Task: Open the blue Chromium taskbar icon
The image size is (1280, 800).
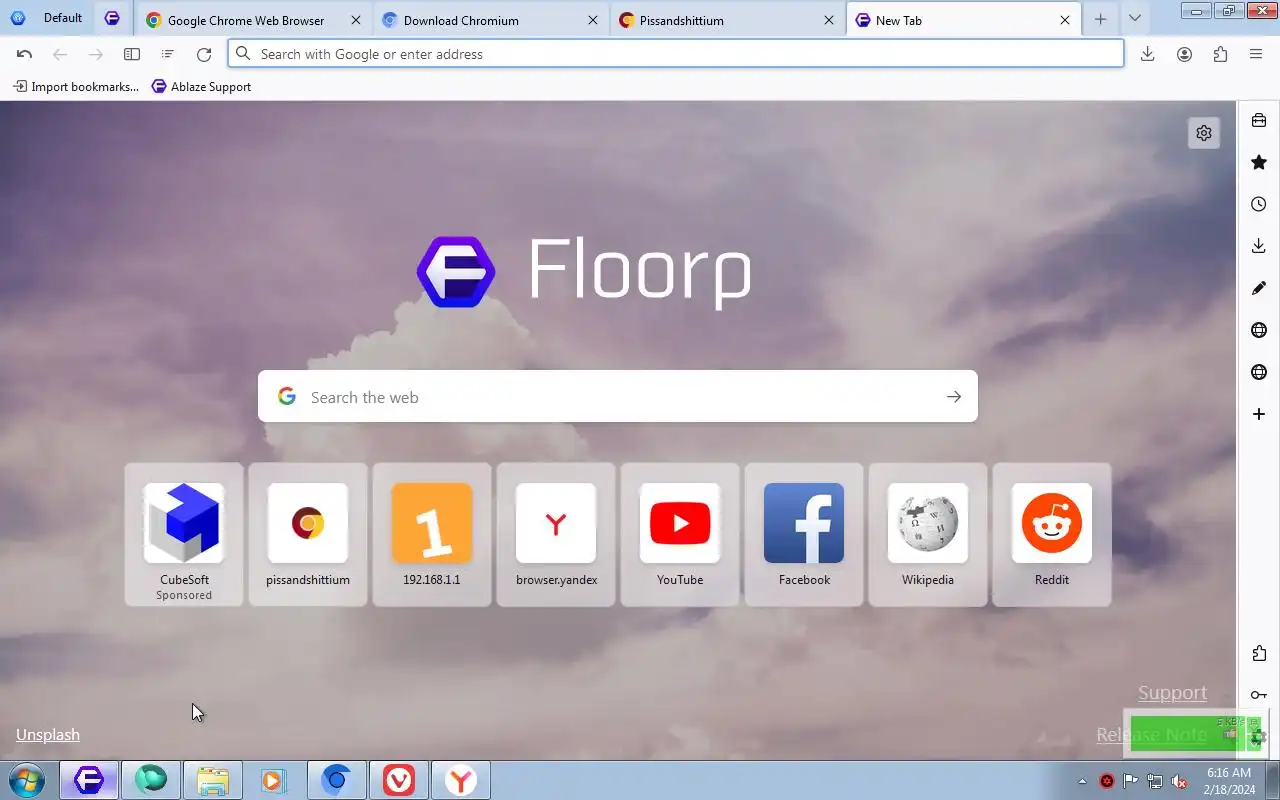Action: click(x=336, y=780)
